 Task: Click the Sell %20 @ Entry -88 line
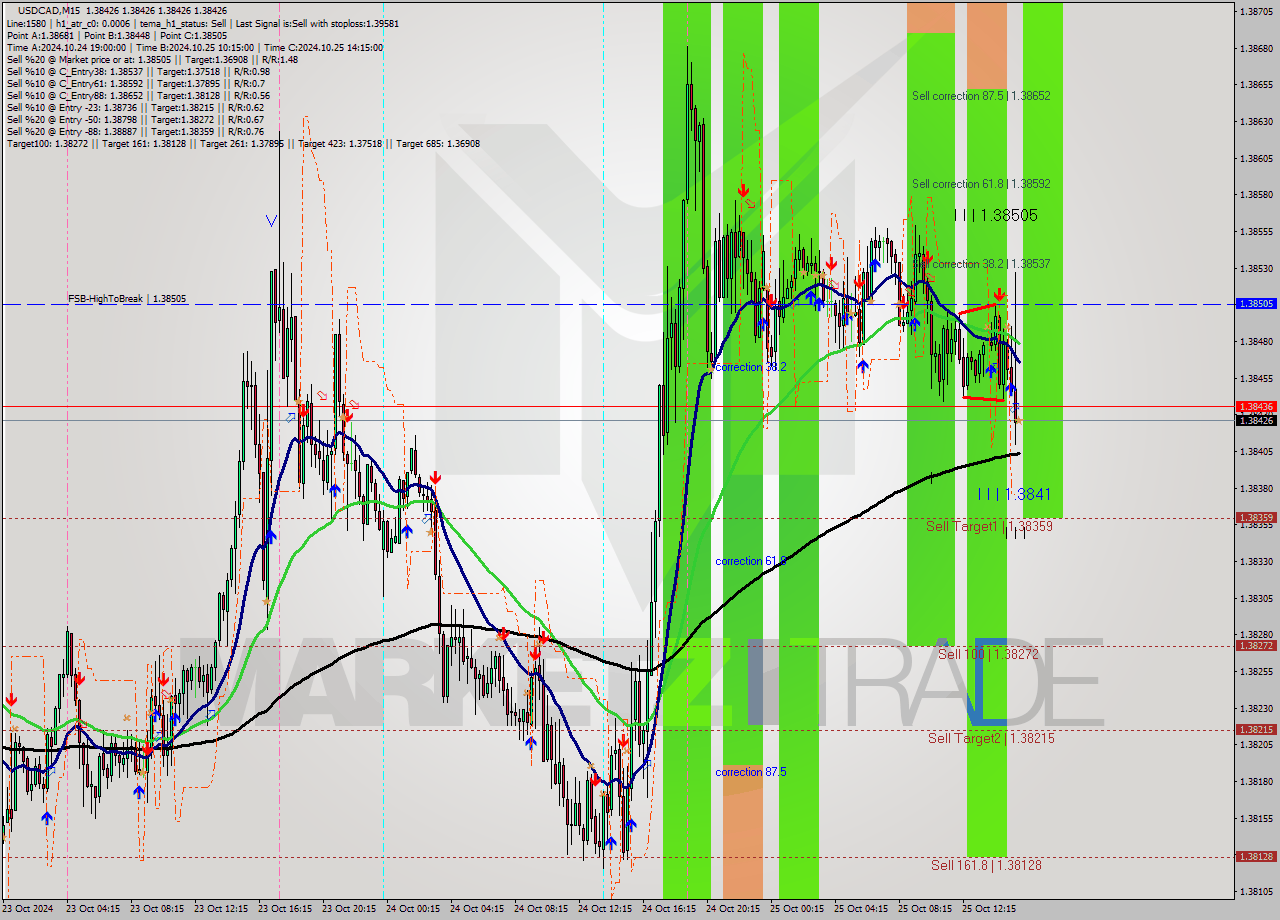[x=135, y=132]
